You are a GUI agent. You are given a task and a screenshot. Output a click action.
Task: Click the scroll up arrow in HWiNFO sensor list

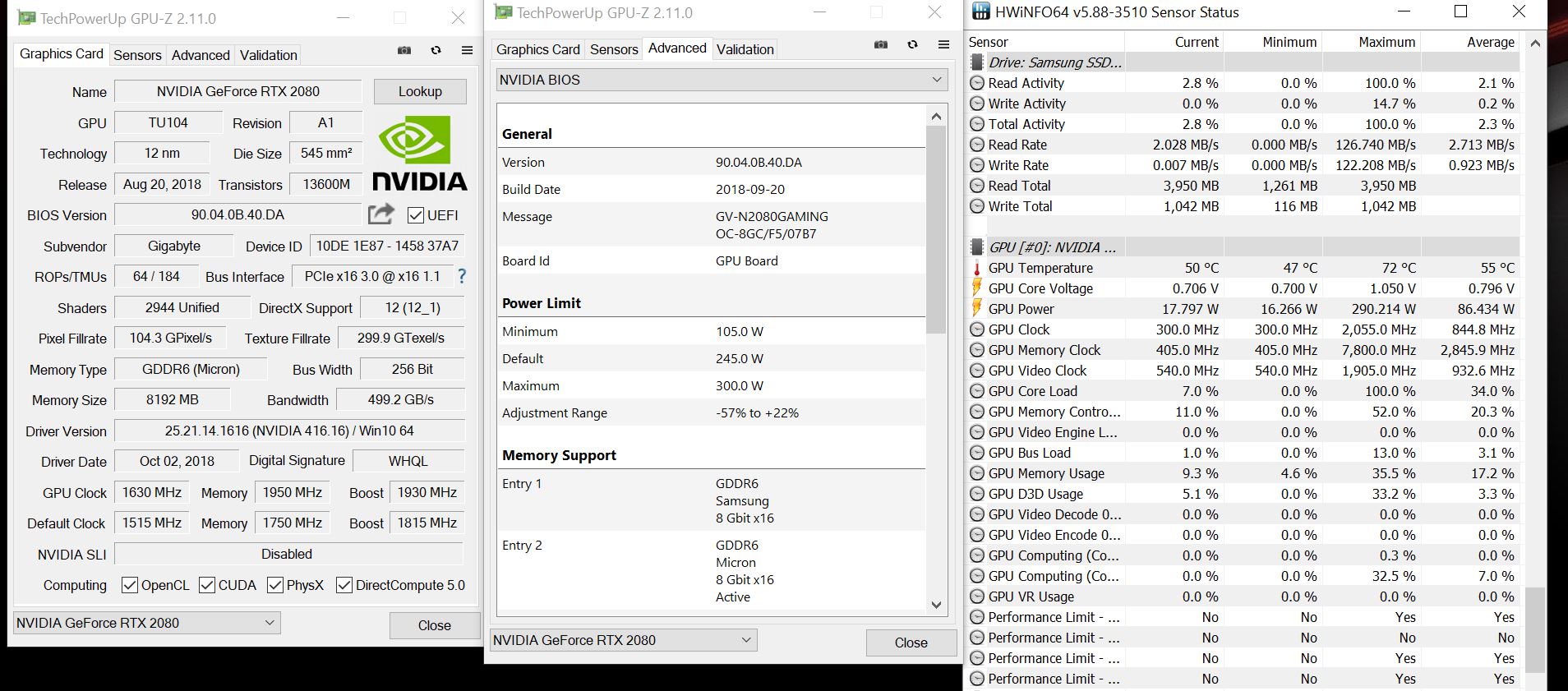(x=1534, y=43)
